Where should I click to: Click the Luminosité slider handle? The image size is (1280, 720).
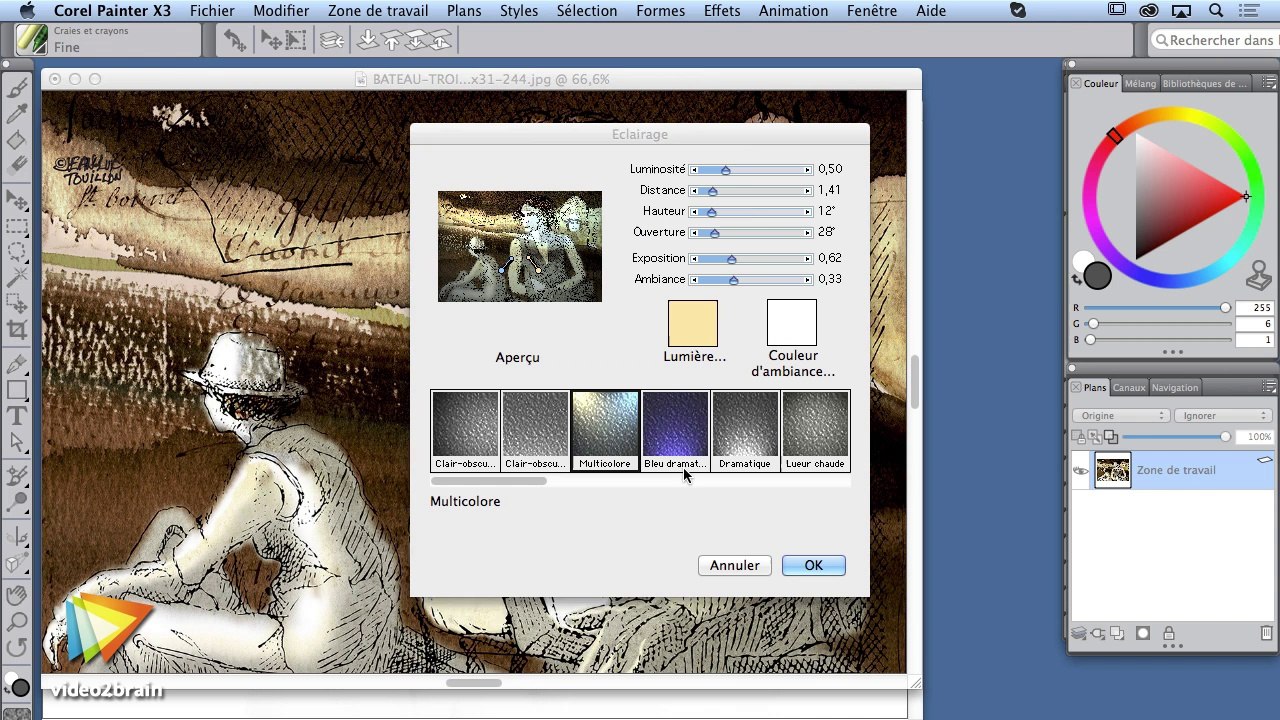pyautogui.click(x=726, y=170)
